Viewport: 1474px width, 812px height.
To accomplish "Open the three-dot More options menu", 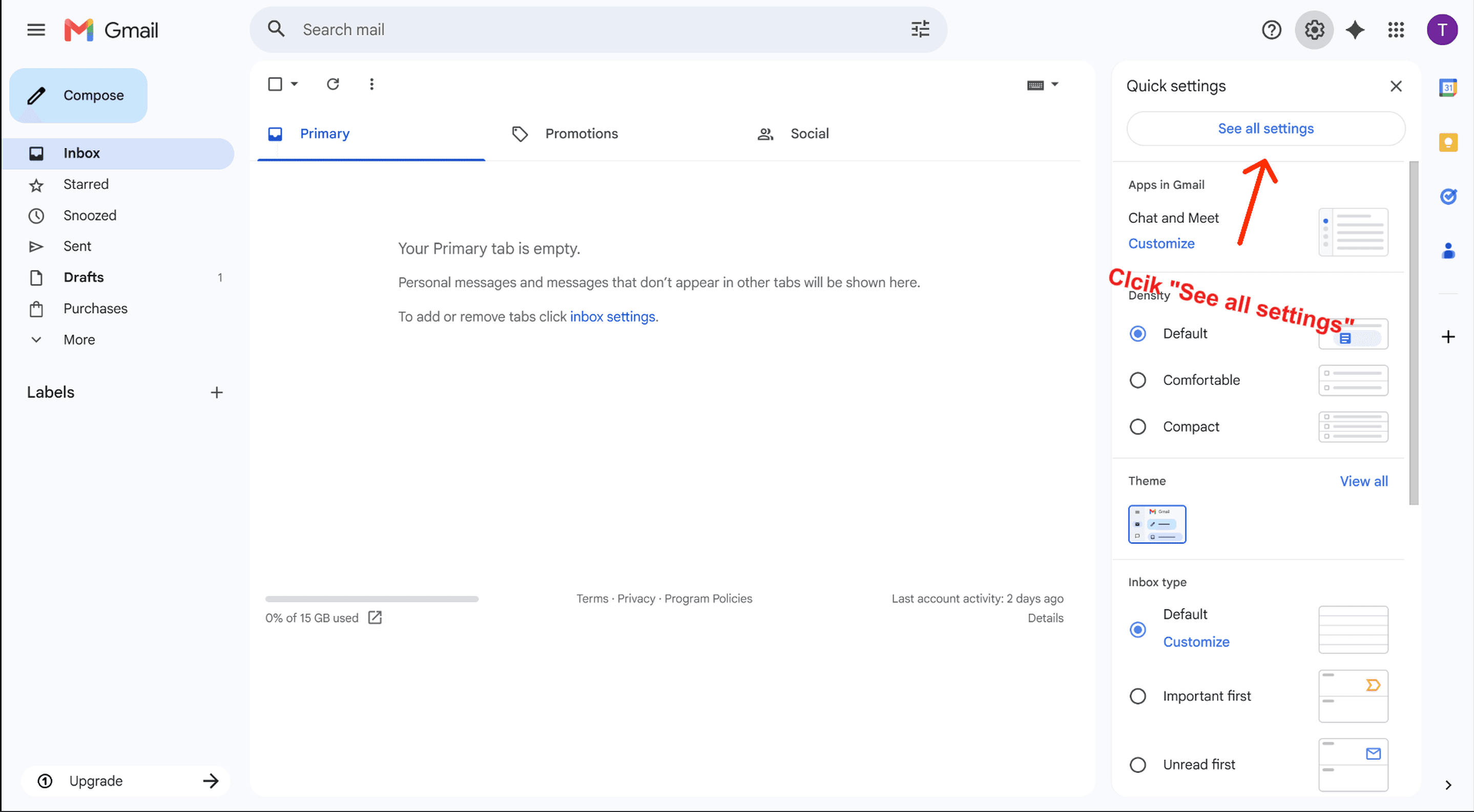I will tap(372, 84).
